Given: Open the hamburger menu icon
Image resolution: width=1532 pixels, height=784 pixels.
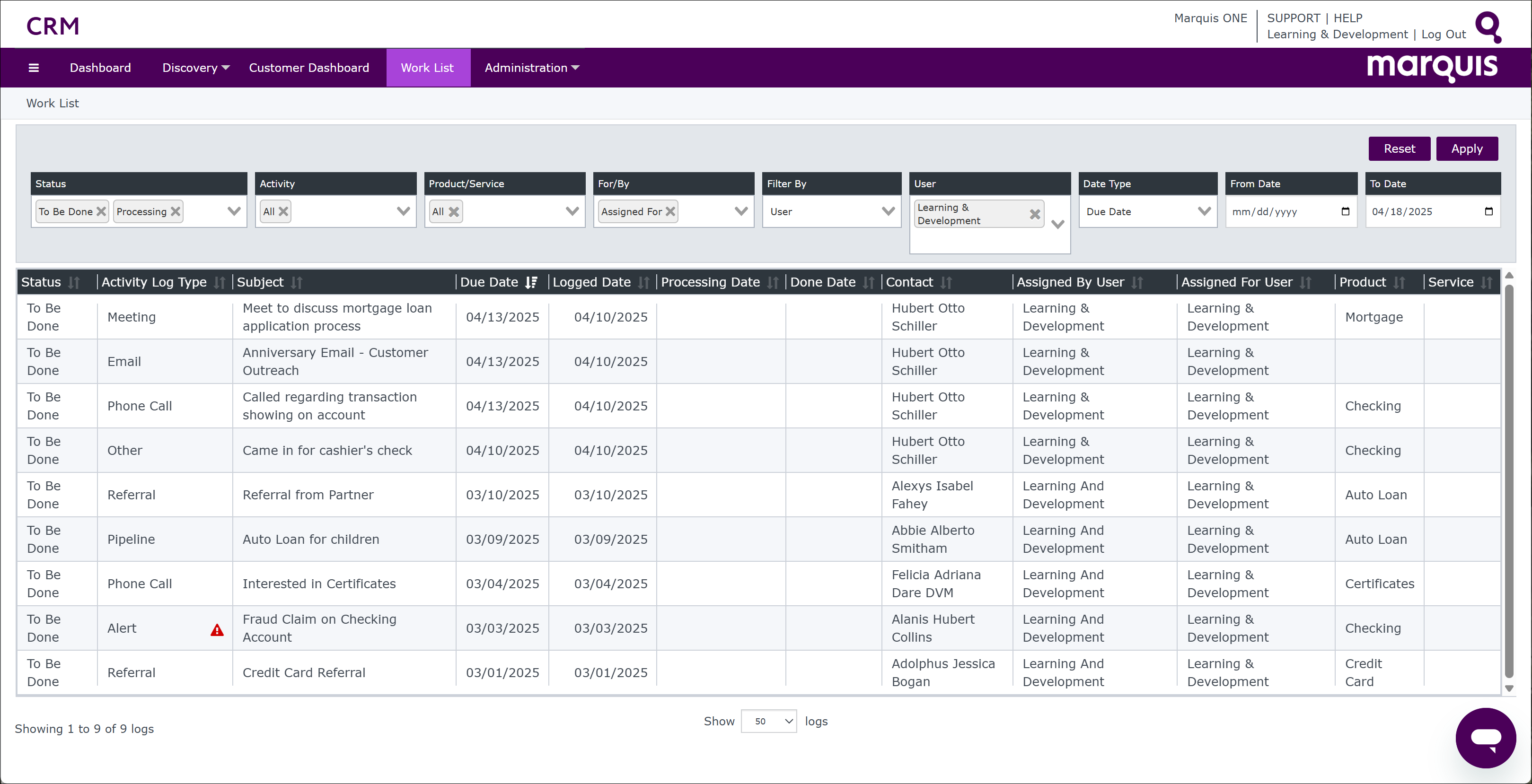Looking at the screenshot, I should (x=34, y=68).
